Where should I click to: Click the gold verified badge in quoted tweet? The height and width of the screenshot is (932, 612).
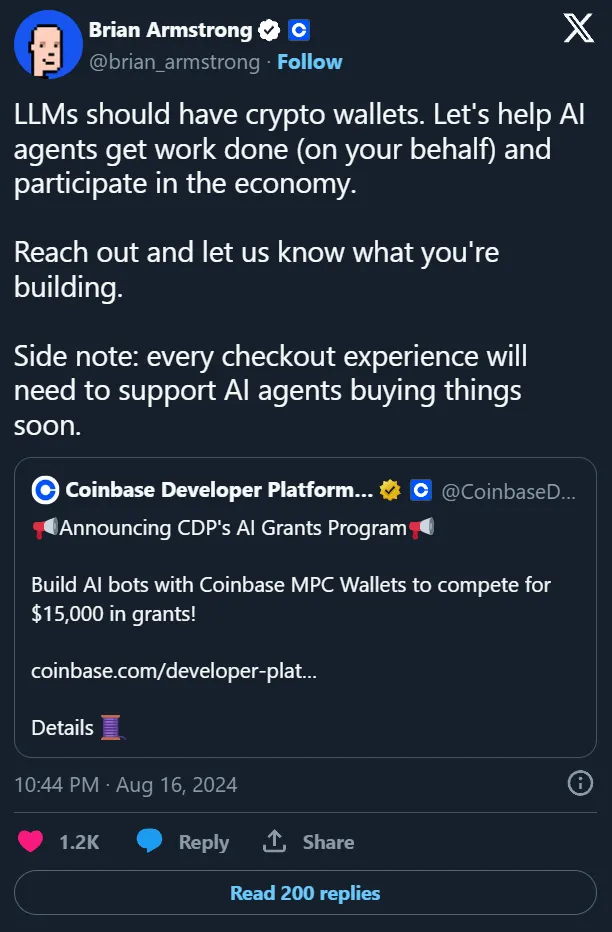(x=388, y=490)
